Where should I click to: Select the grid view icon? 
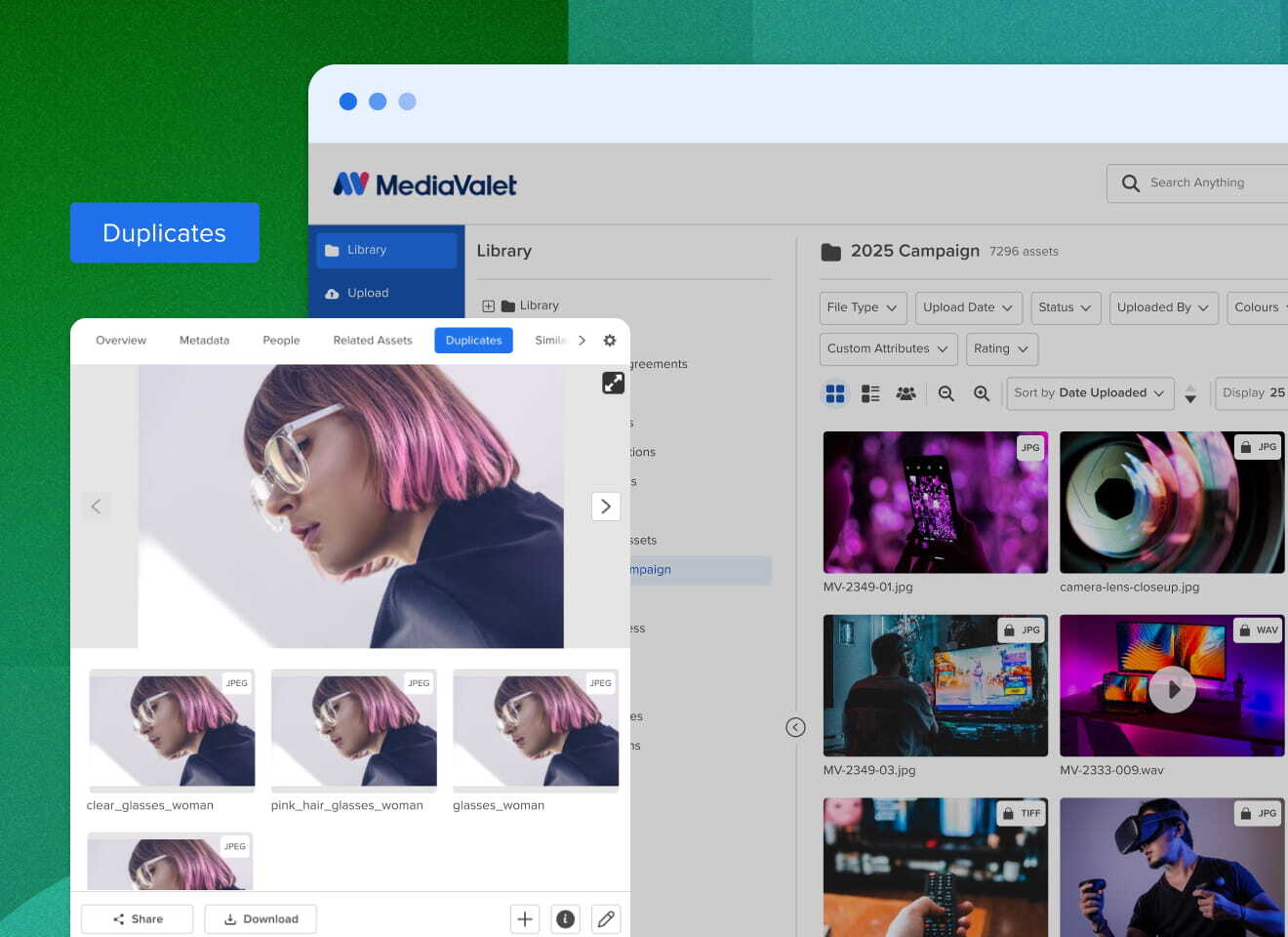[835, 392]
